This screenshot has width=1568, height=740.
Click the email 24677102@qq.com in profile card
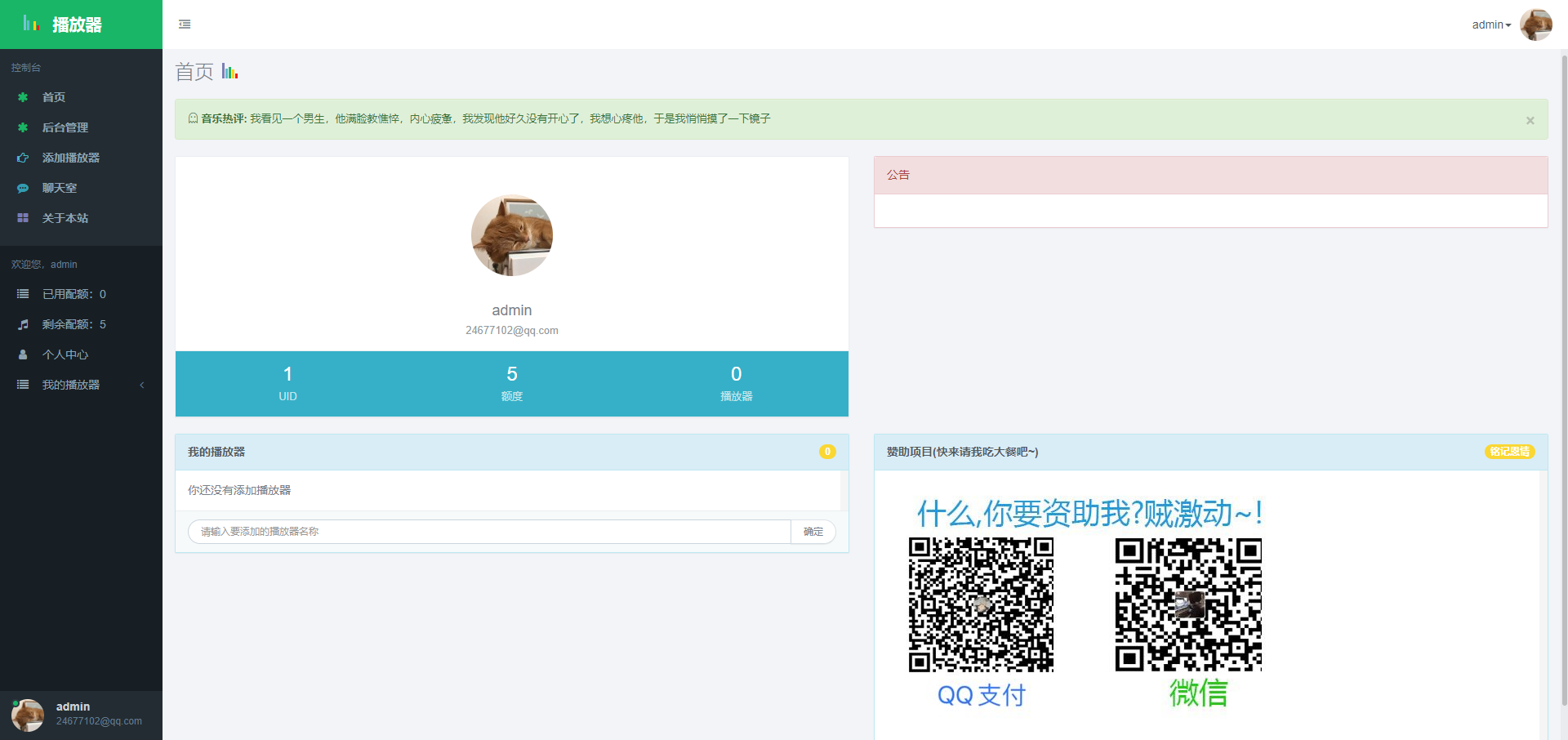pos(512,331)
